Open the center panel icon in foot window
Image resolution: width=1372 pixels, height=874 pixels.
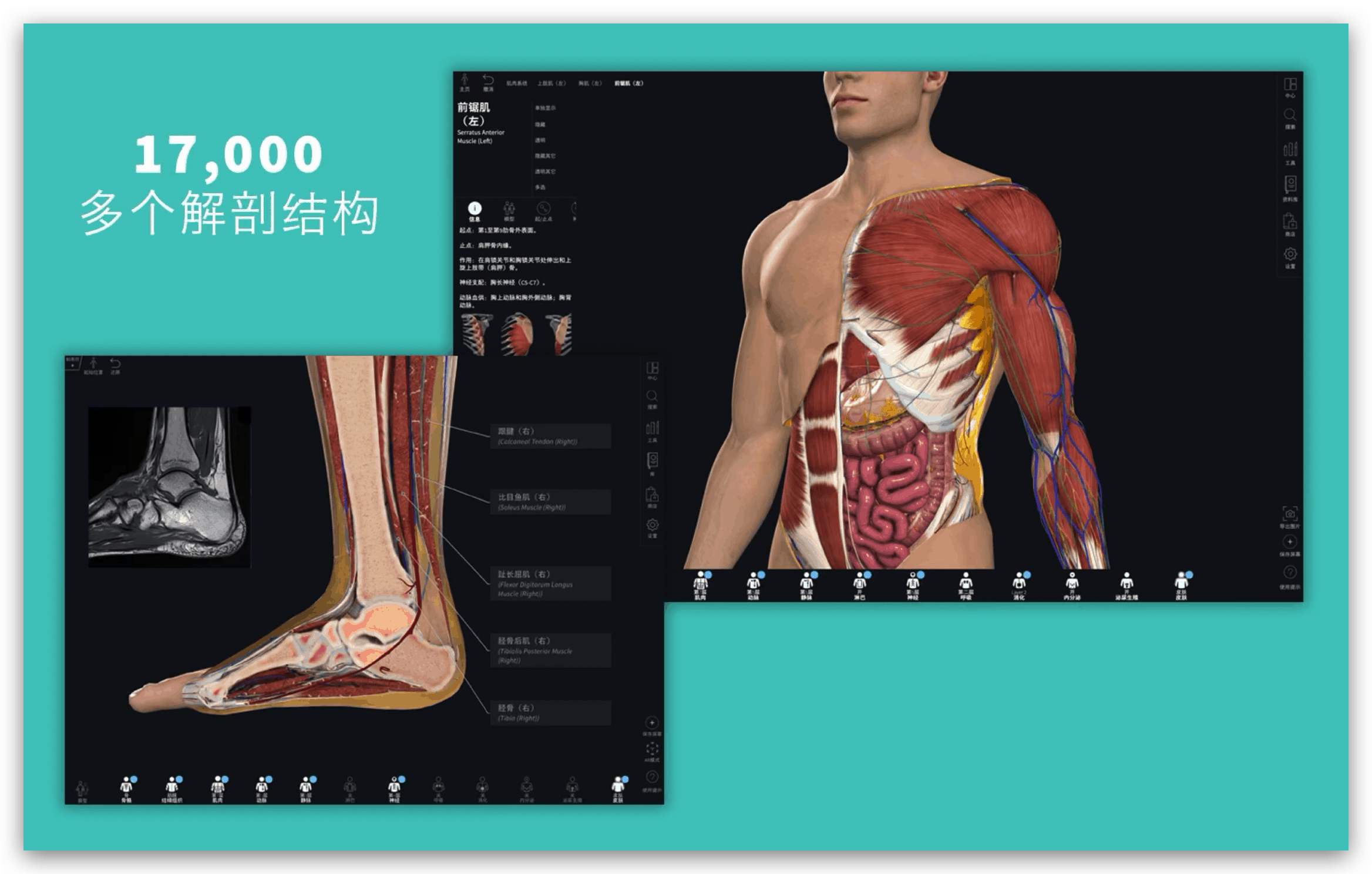pyautogui.click(x=652, y=371)
